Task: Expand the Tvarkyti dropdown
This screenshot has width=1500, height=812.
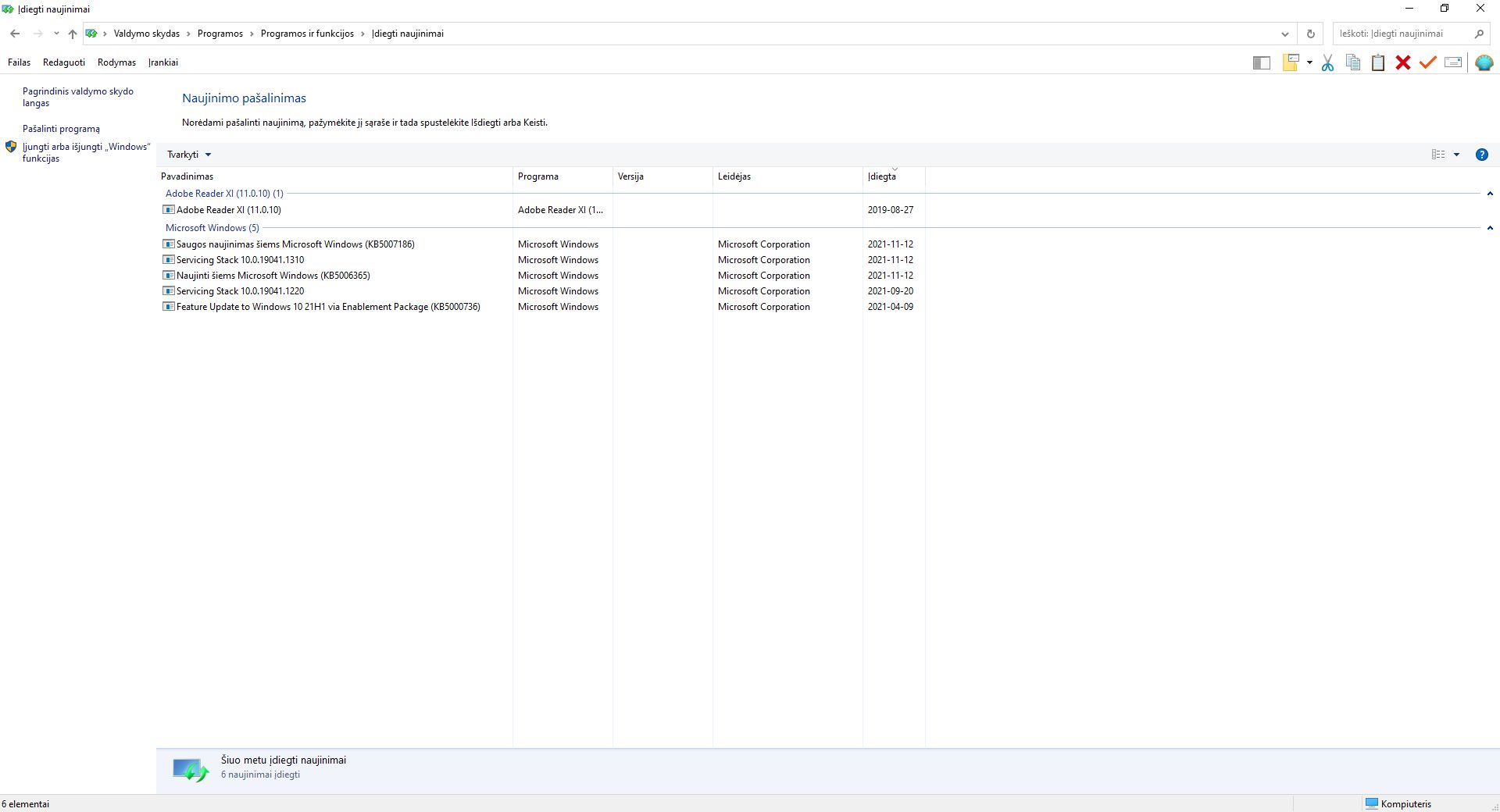Action: (x=189, y=155)
